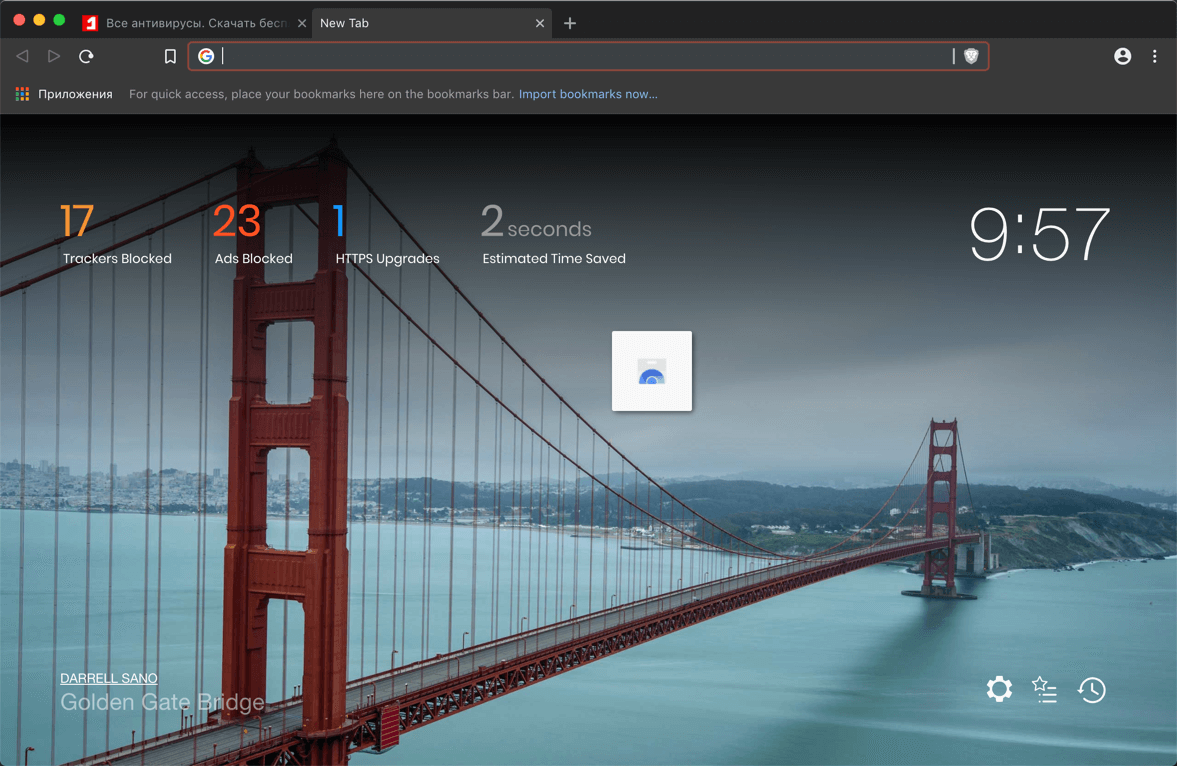
Task: Reload the current page
Action: (x=86, y=57)
